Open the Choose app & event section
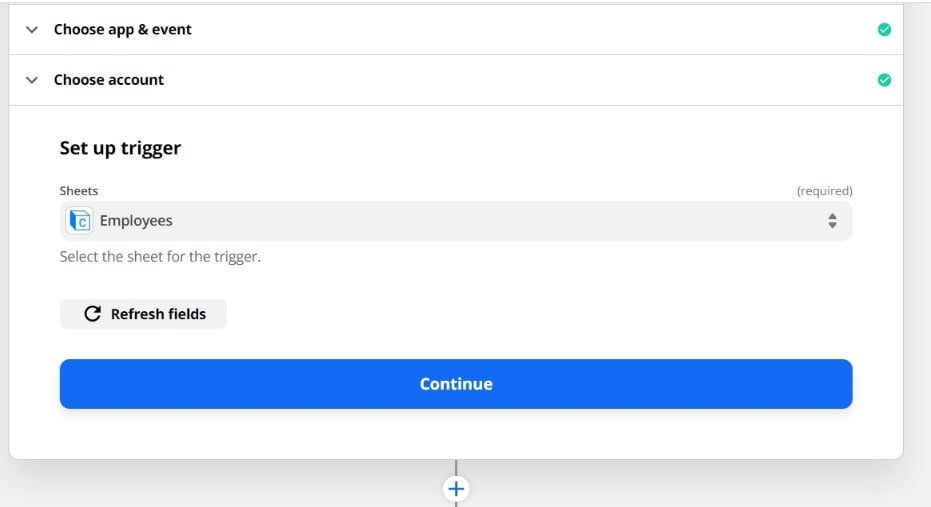Image resolution: width=931 pixels, height=507 pixels. click(456, 30)
